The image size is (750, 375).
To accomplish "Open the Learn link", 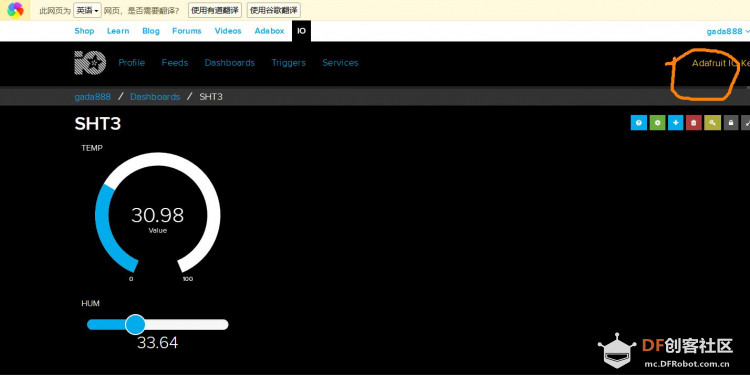I will point(118,31).
